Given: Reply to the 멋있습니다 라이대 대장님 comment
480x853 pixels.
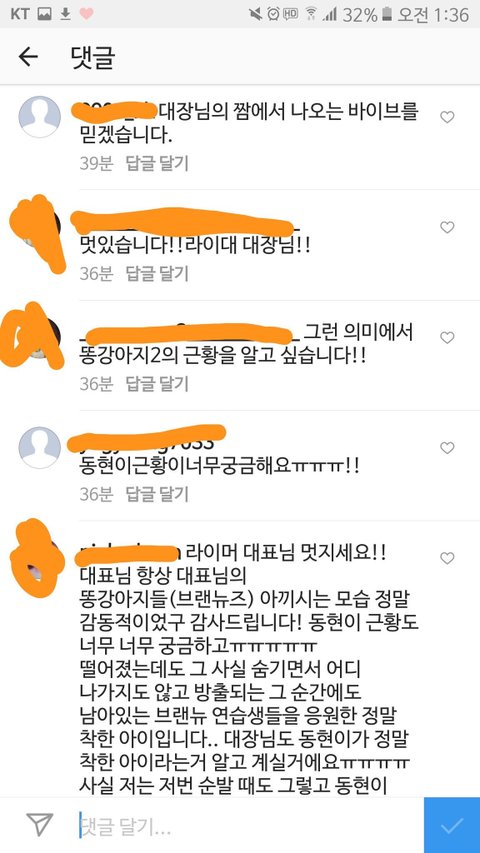Looking at the screenshot, I should 157,274.
